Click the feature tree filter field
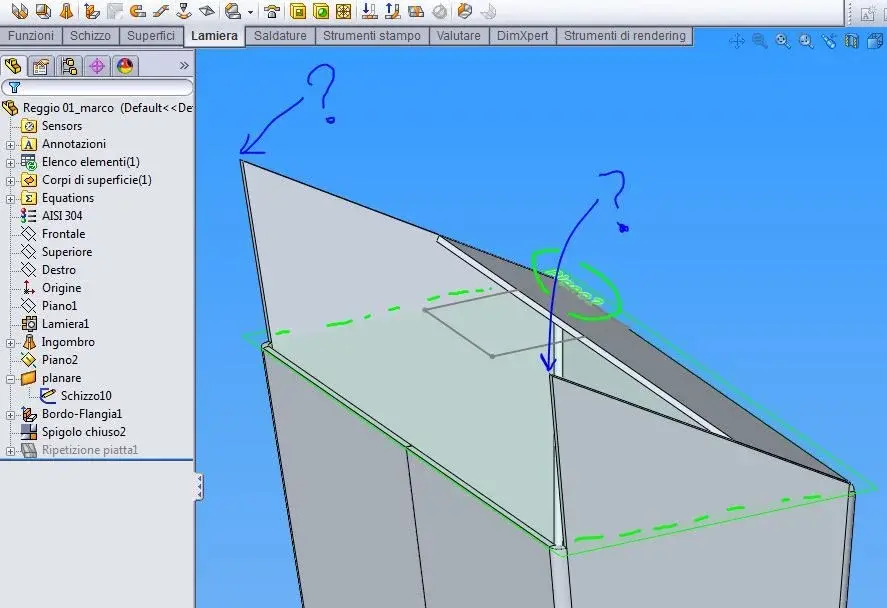 pyautogui.click(x=97, y=87)
